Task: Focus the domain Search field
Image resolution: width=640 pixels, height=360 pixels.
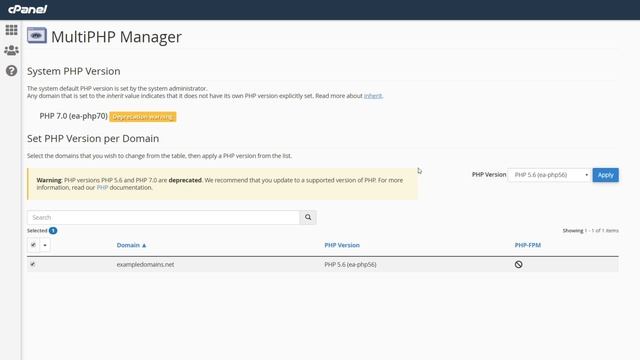Action: click(163, 217)
